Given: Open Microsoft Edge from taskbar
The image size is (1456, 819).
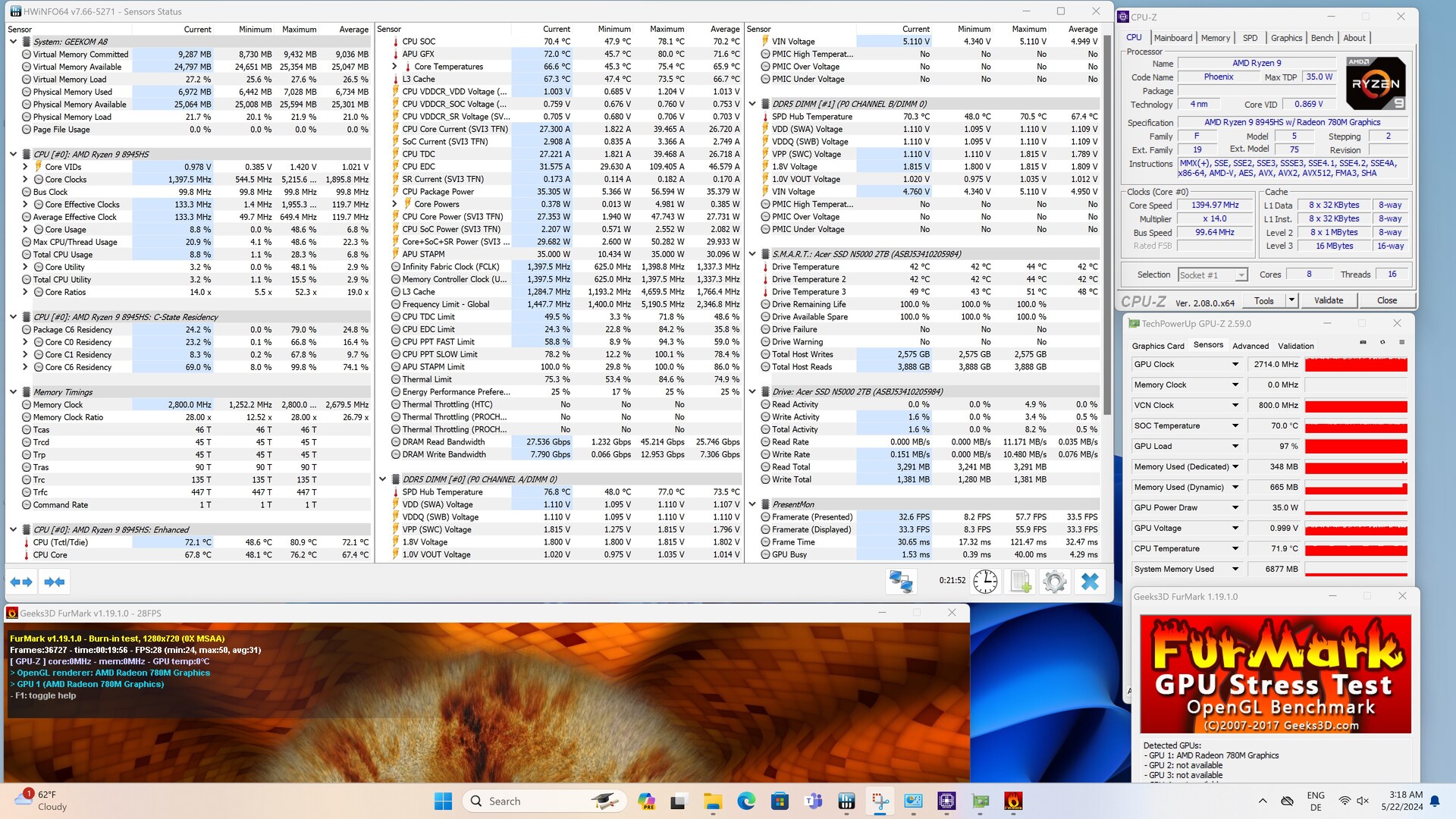Looking at the screenshot, I should pyautogui.click(x=746, y=801).
